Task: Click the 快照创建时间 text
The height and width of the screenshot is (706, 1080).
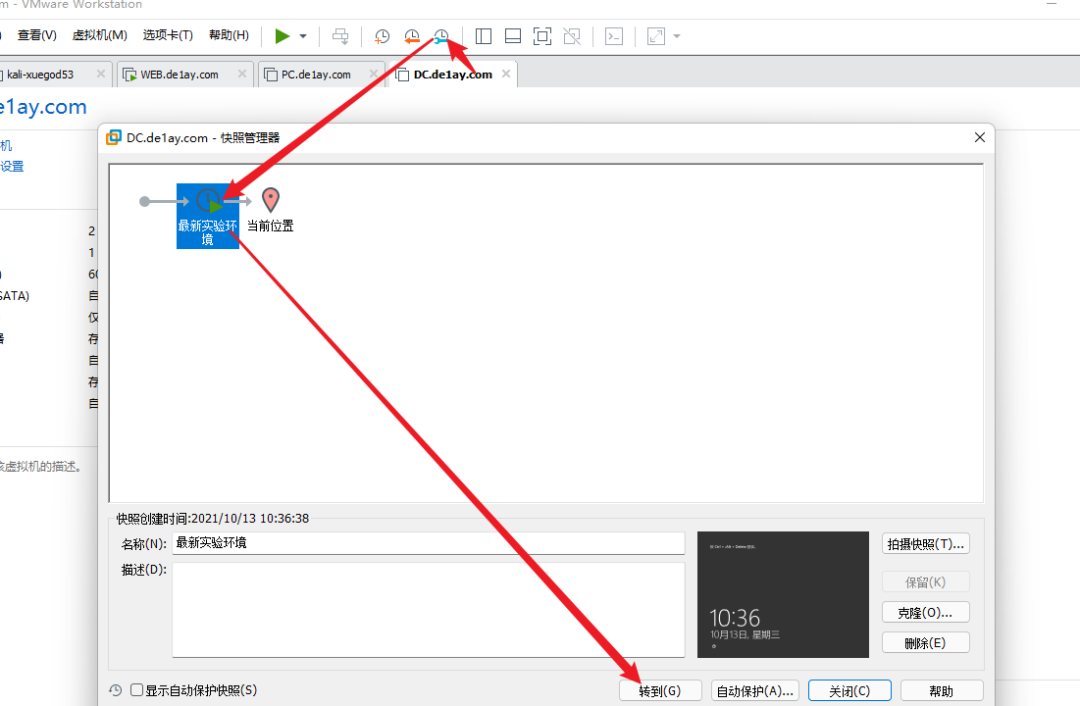Action: tap(213, 519)
